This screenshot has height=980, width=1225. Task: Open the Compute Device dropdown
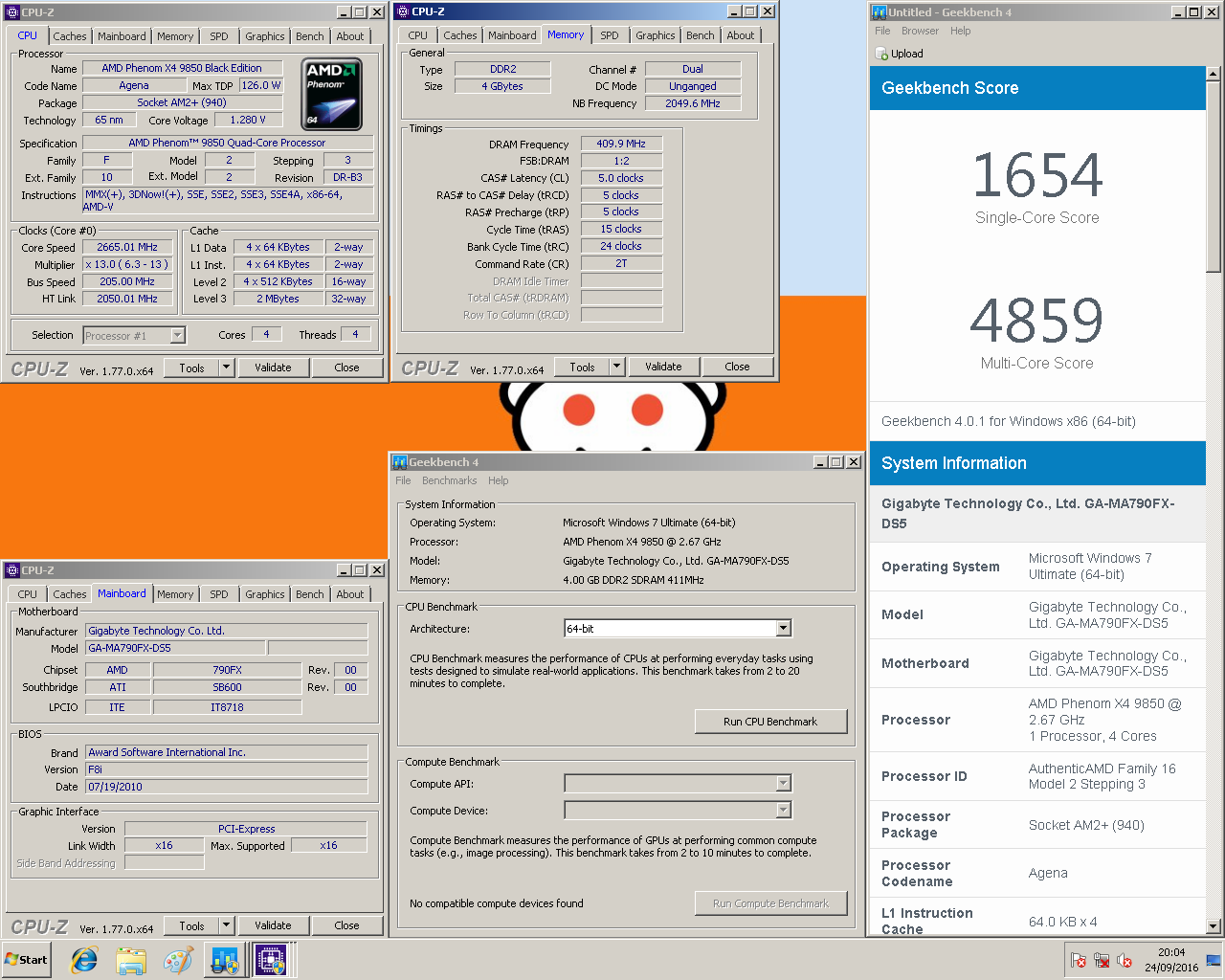point(784,811)
